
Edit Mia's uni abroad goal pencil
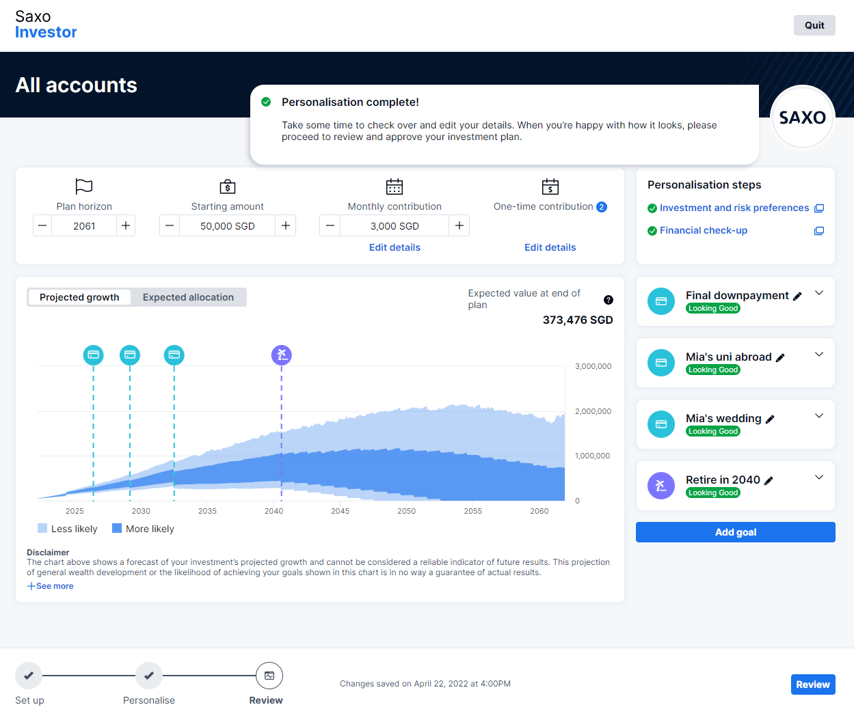pos(780,358)
